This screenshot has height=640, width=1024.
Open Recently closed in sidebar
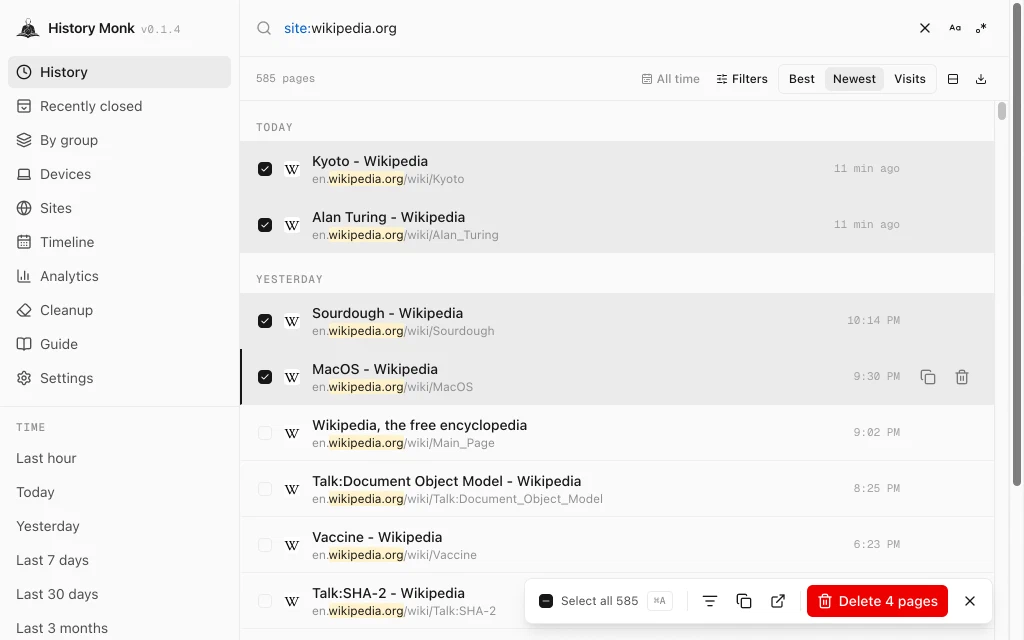click(120, 106)
